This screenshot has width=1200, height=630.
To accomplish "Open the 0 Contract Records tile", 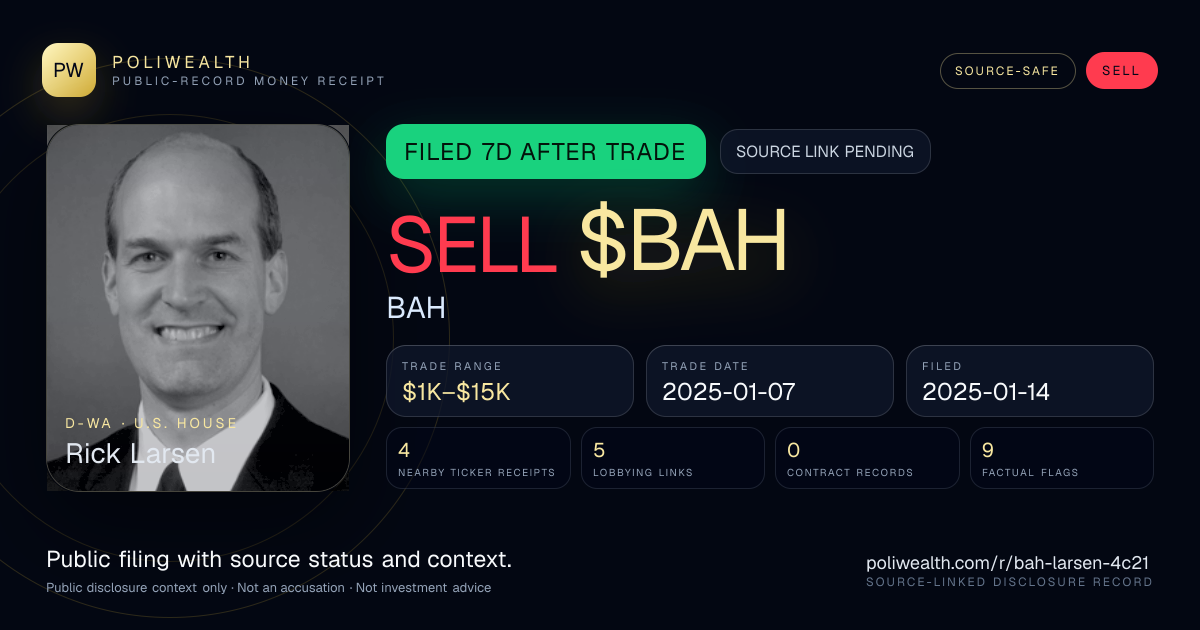I will 867,458.
